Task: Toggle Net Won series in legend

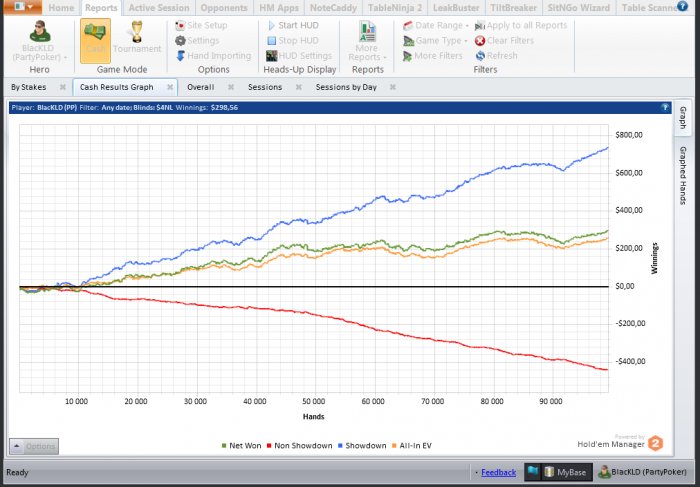Action: pyautogui.click(x=242, y=445)
